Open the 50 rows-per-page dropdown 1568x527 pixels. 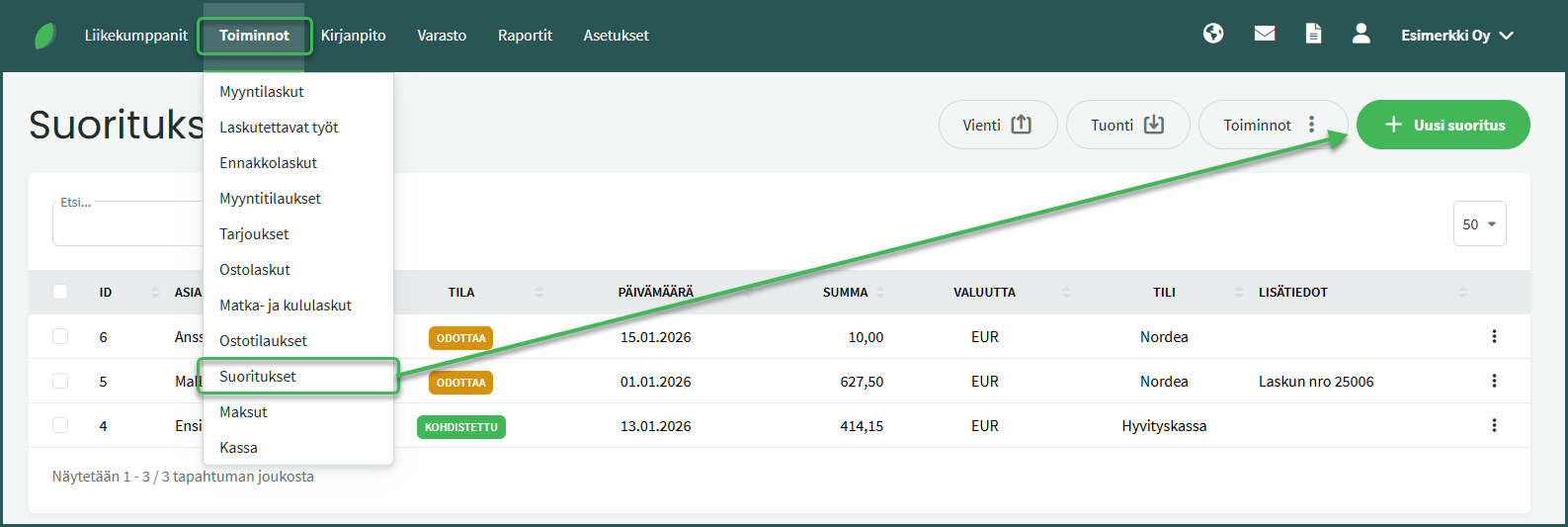coord(1479,224)
